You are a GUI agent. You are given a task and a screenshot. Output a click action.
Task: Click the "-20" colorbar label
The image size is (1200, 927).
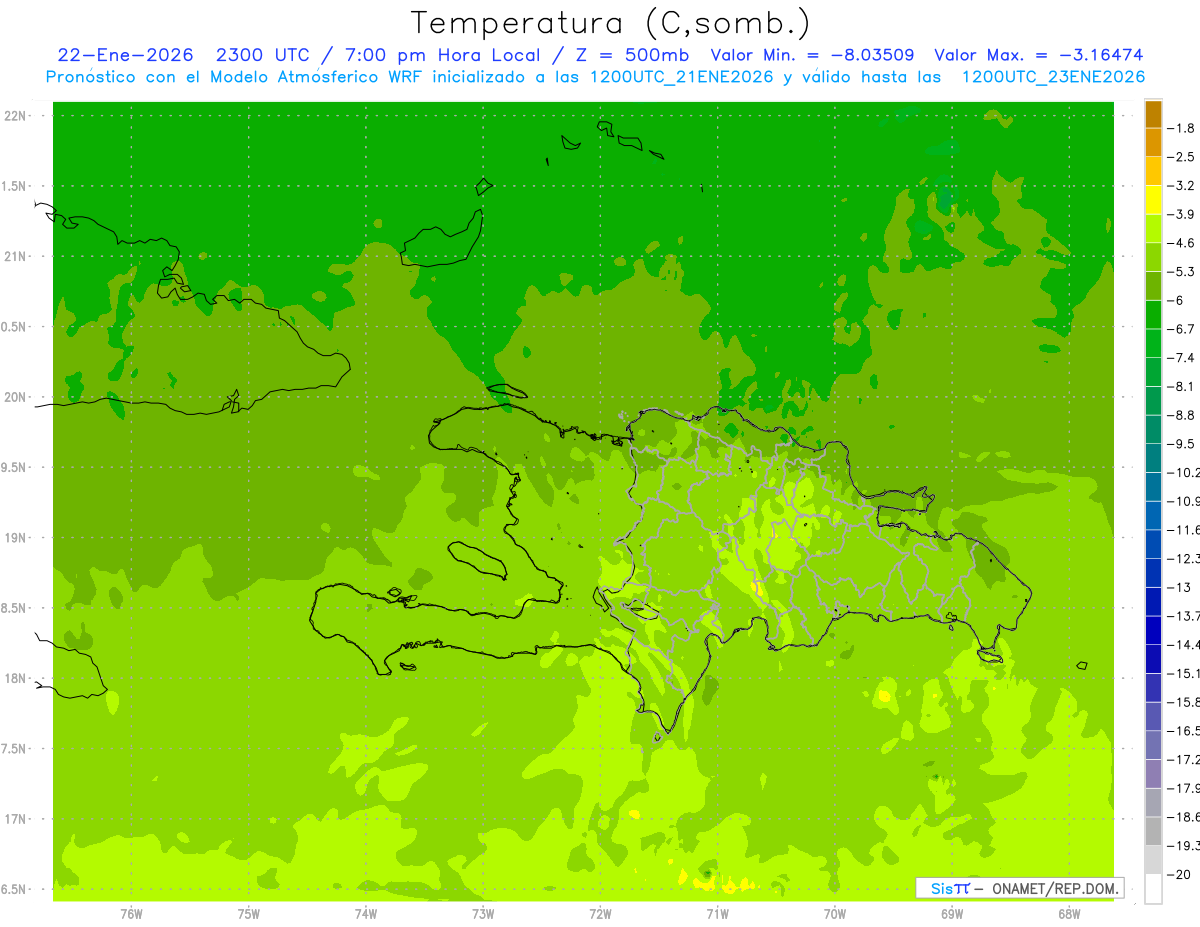pos(1179,874)
